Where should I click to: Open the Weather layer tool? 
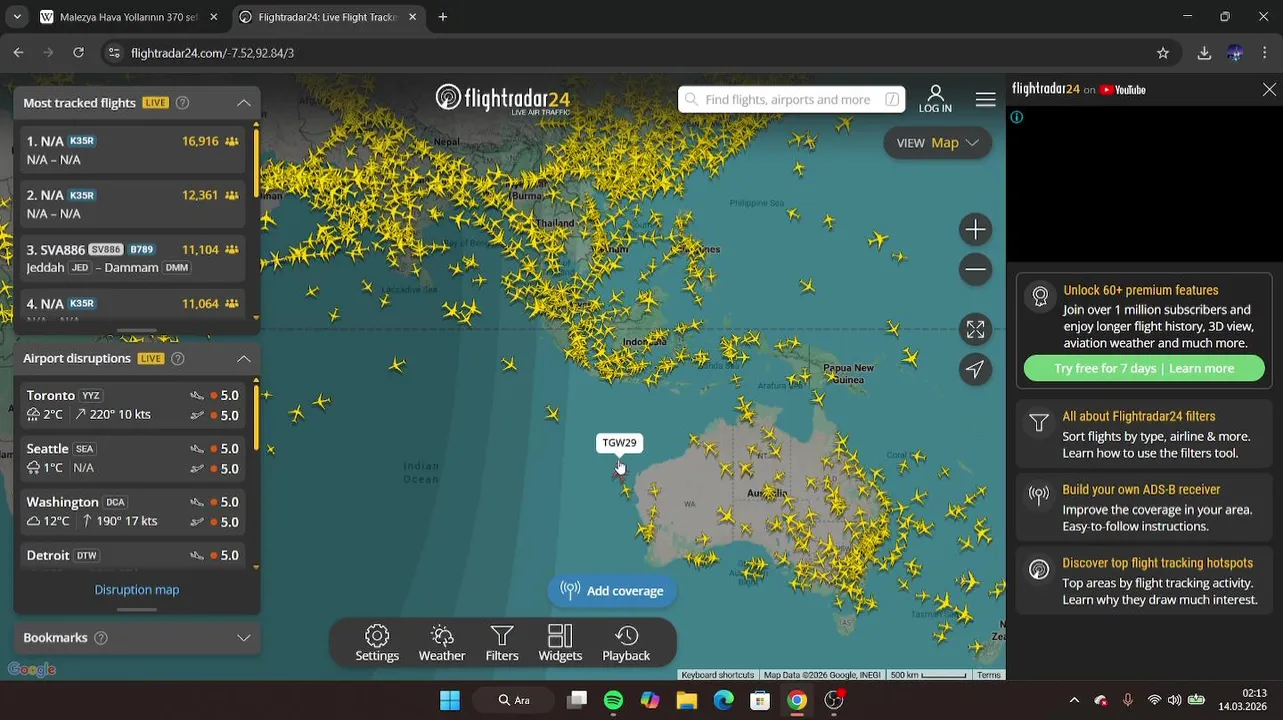(442, 643)
